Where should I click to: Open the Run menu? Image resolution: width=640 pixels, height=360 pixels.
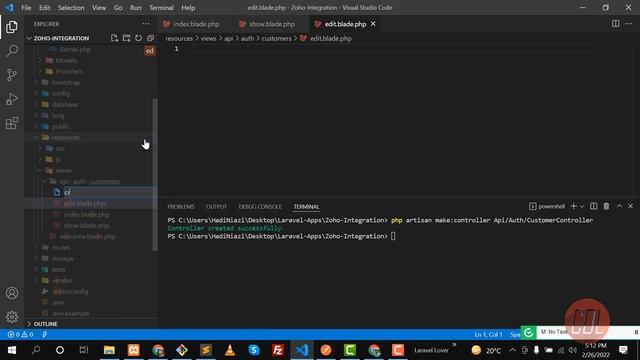tap(136, 8)
